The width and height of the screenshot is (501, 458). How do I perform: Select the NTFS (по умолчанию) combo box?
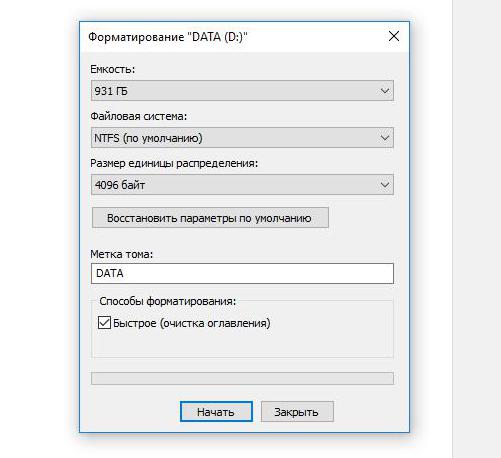tap(242, 138)
